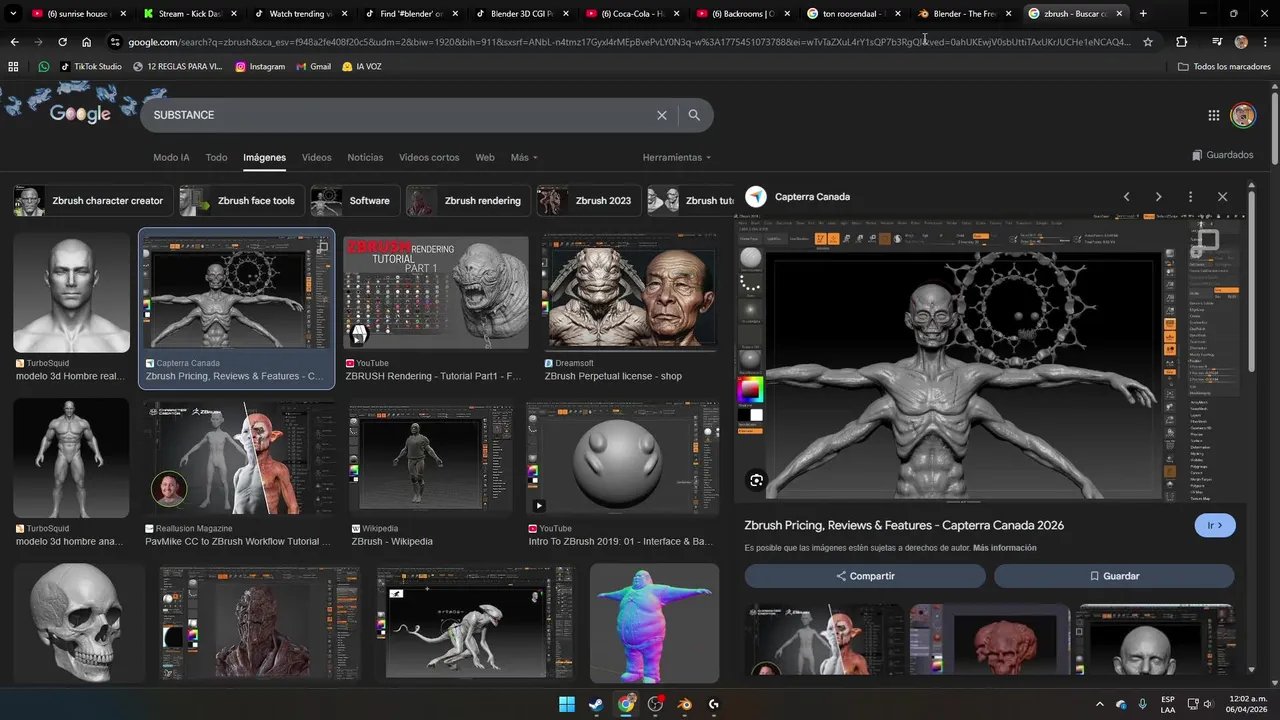Open Blender from the taskbar

pyautogui.click(x=684, y=704)
